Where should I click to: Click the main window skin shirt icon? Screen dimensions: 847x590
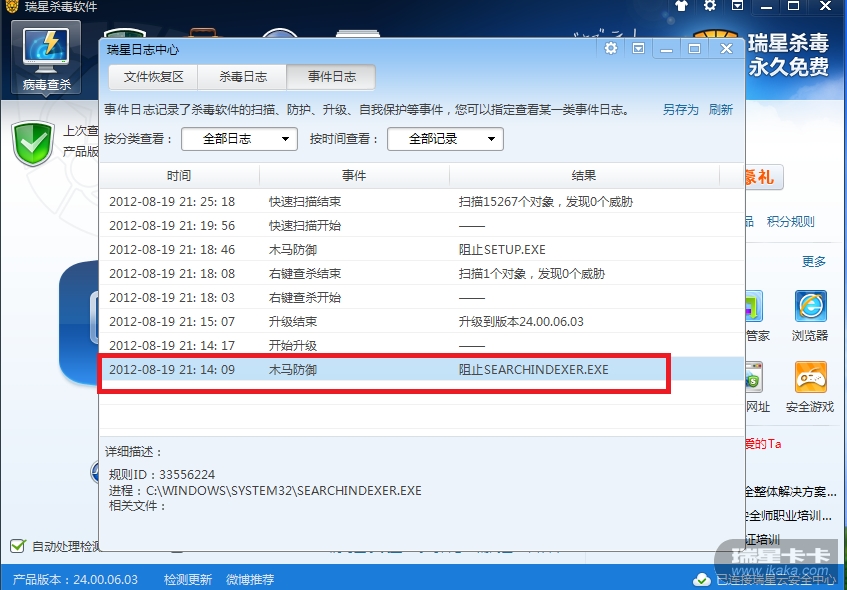682,6
